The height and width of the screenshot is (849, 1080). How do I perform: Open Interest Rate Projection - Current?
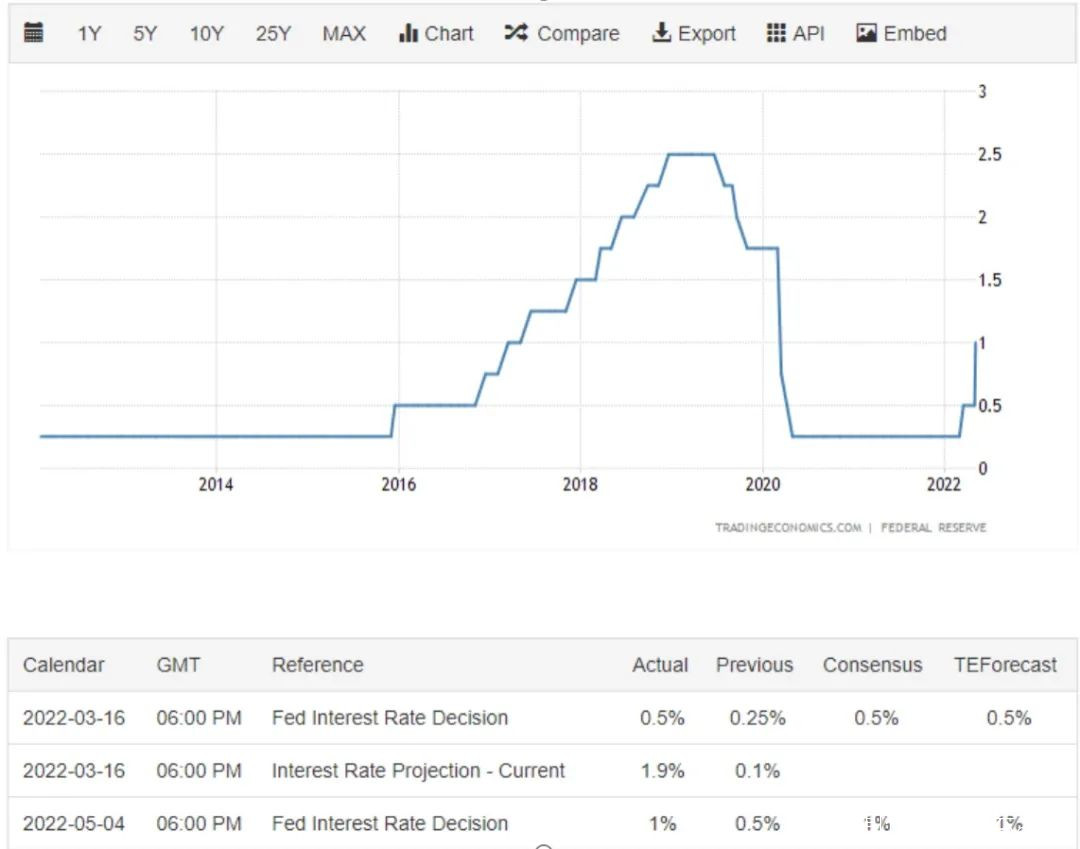click(x=418, y=771)
